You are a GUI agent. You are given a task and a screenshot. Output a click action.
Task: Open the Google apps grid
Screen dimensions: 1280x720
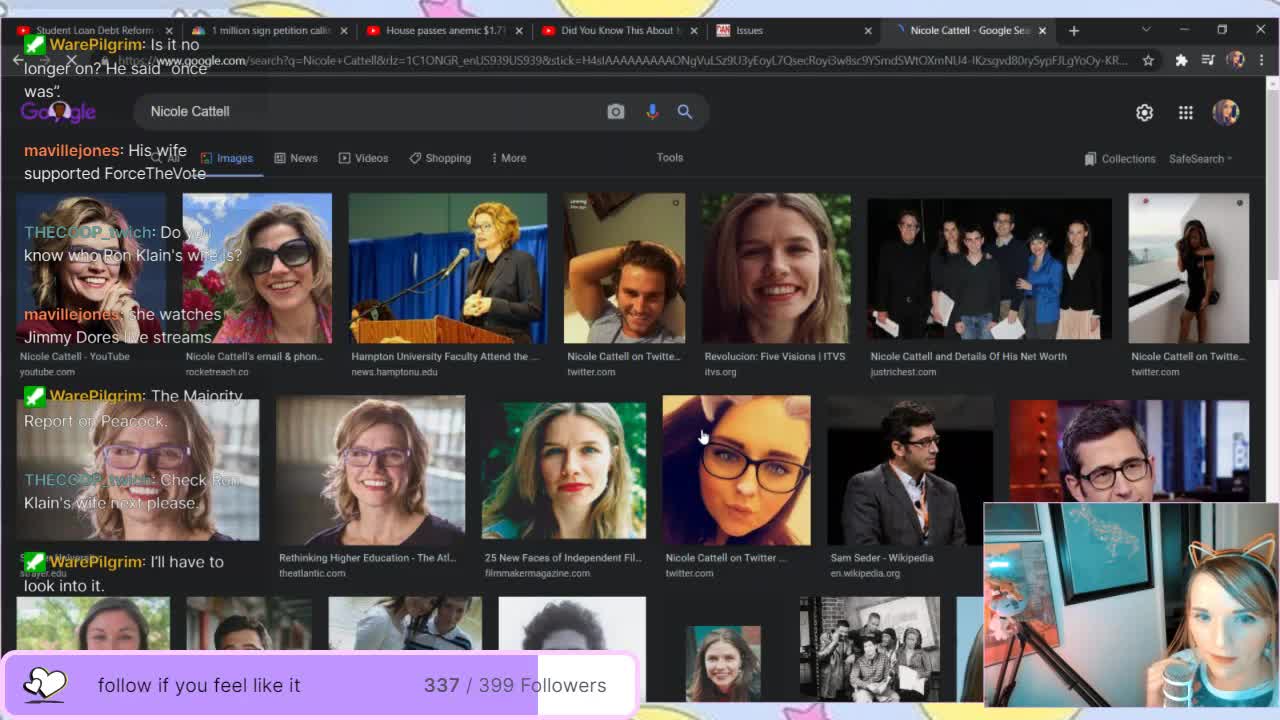[x=1185, y=113]
